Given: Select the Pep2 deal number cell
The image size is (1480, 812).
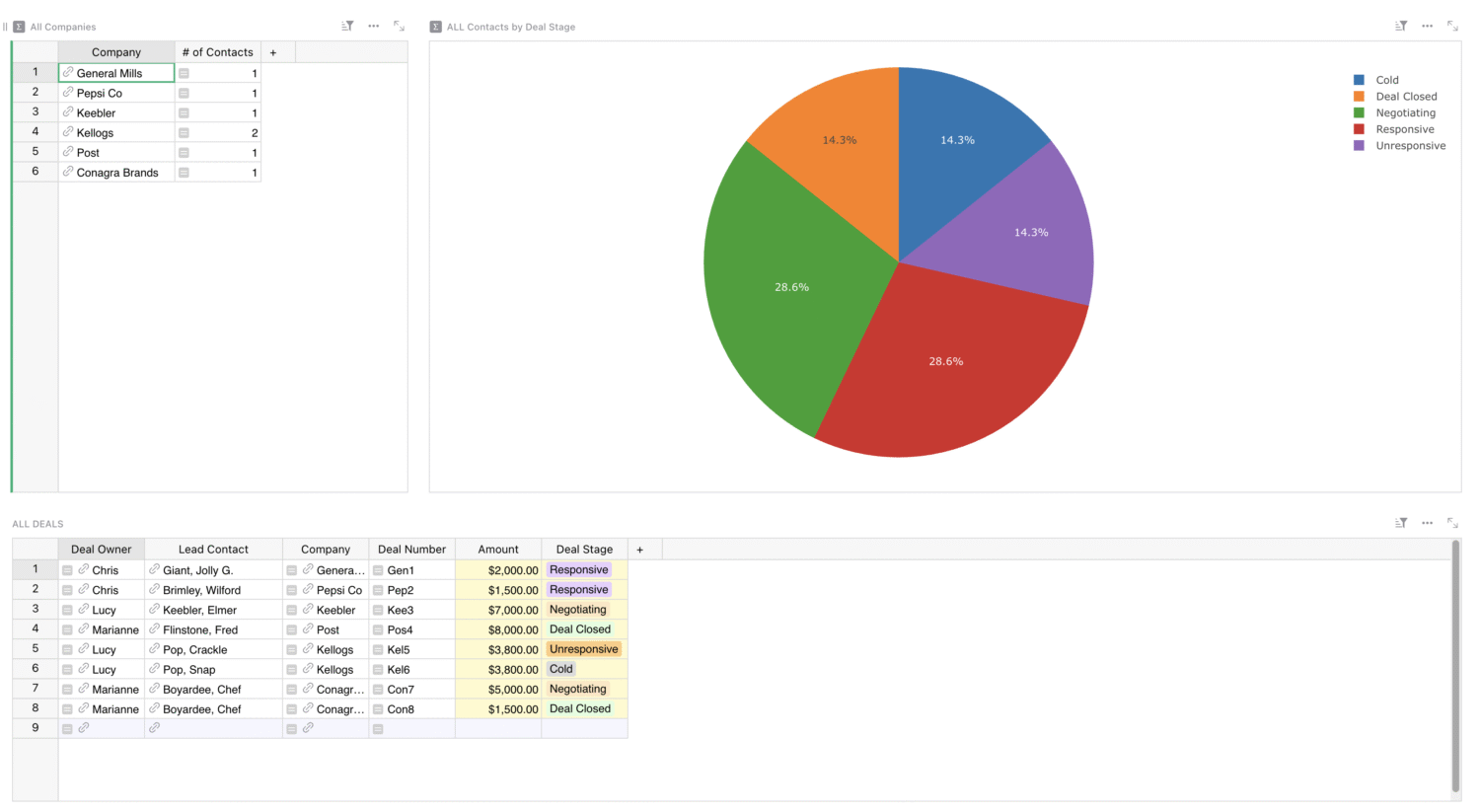Looking at the screenshot, I should coord(411,590).
